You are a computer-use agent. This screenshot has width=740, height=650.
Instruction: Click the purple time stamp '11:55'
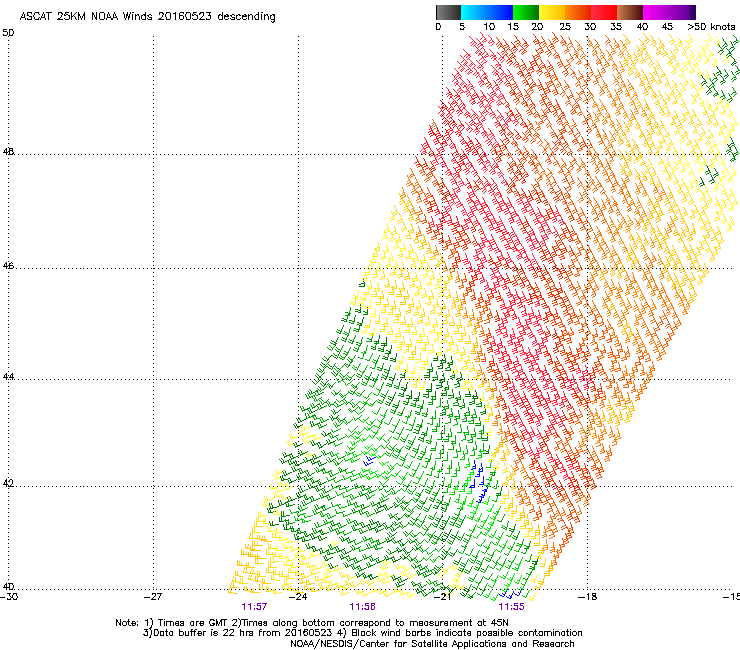coord(512,607)
